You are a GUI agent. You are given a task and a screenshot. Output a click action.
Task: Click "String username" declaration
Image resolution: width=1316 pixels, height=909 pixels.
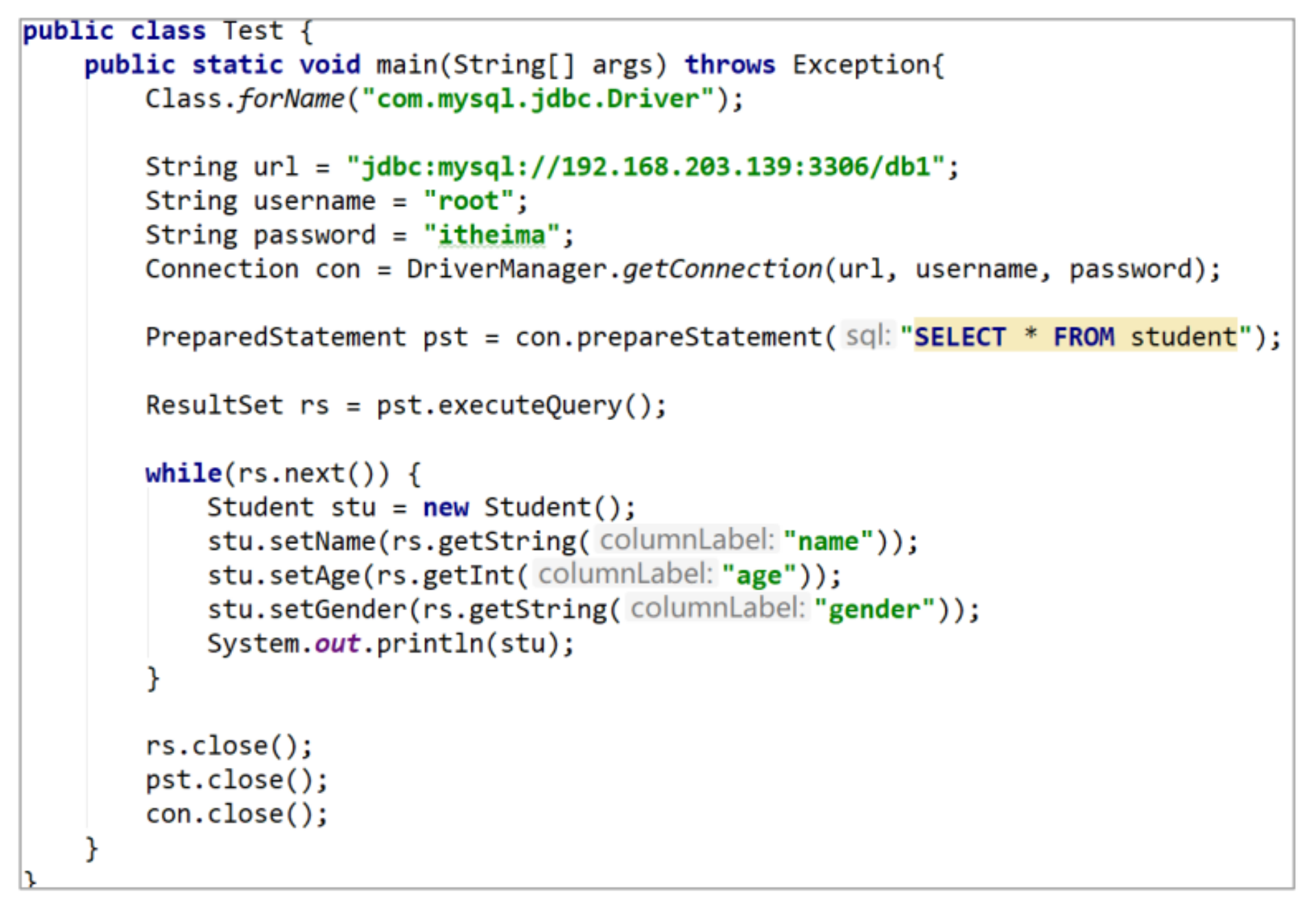[x=260, y=201]
